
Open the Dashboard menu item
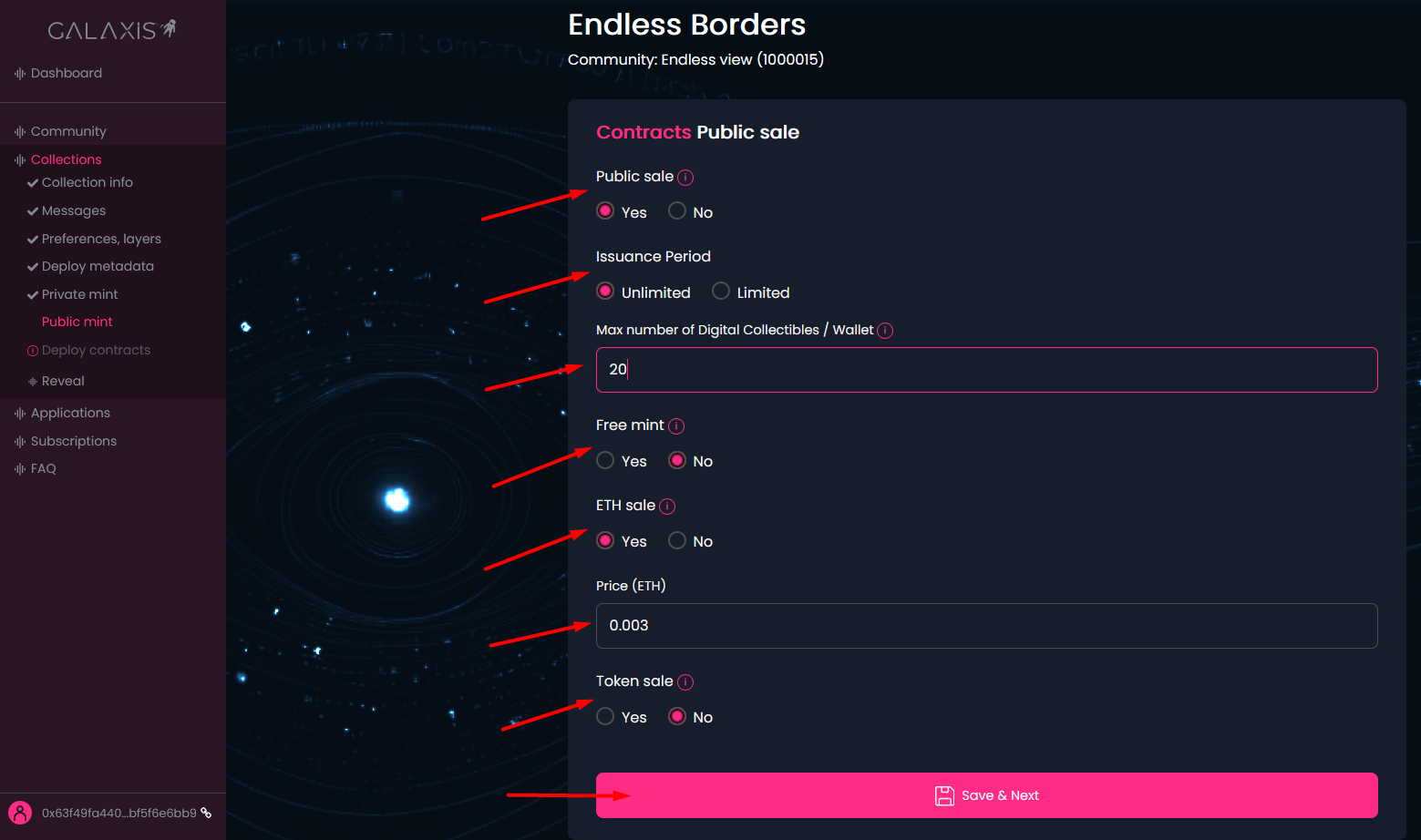67,73
